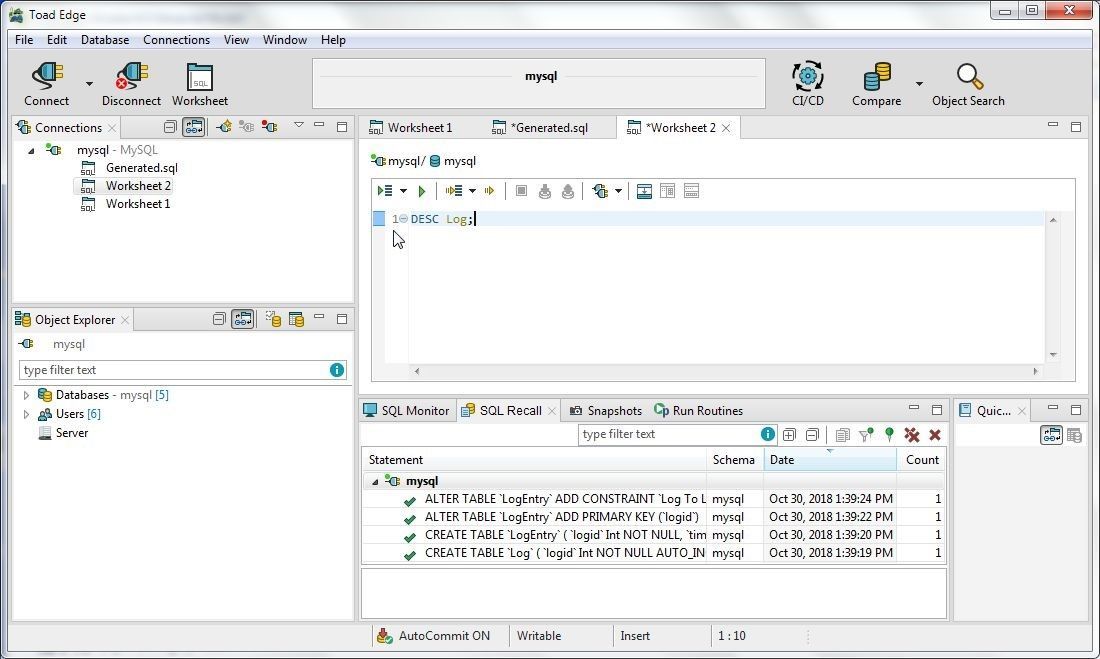Toggle the form results view icon

tap(691, 191)
